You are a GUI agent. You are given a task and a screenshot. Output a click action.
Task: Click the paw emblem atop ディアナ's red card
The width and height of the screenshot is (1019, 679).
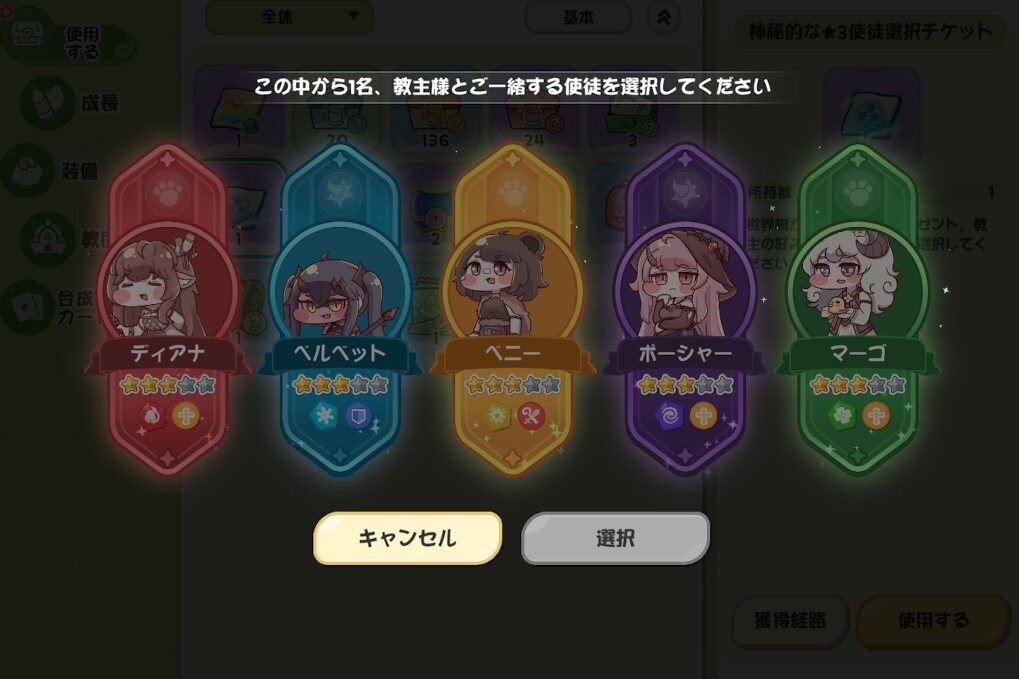[x=168, y=193]
